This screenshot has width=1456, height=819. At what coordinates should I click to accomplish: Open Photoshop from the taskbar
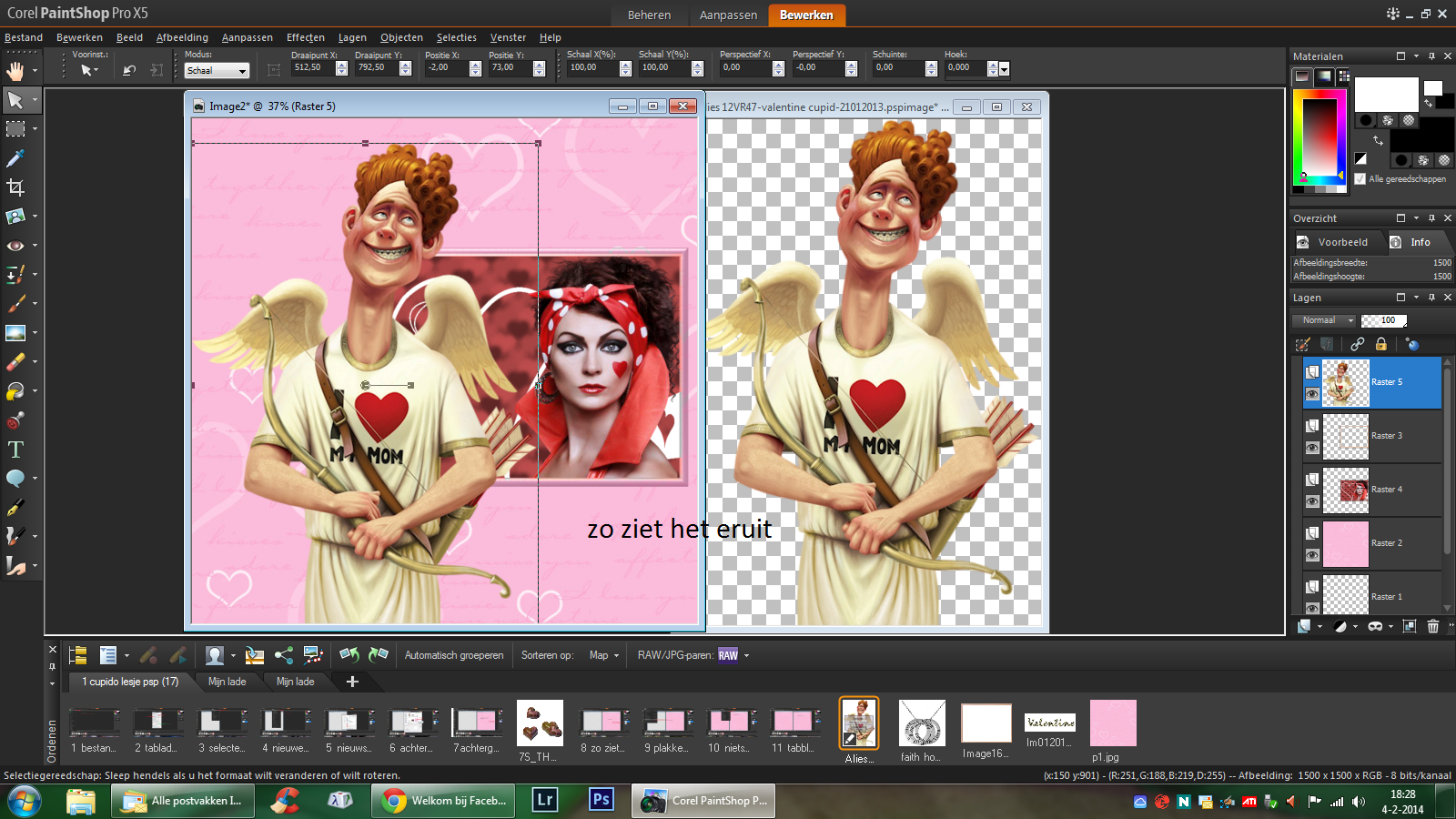click(602, 801)
